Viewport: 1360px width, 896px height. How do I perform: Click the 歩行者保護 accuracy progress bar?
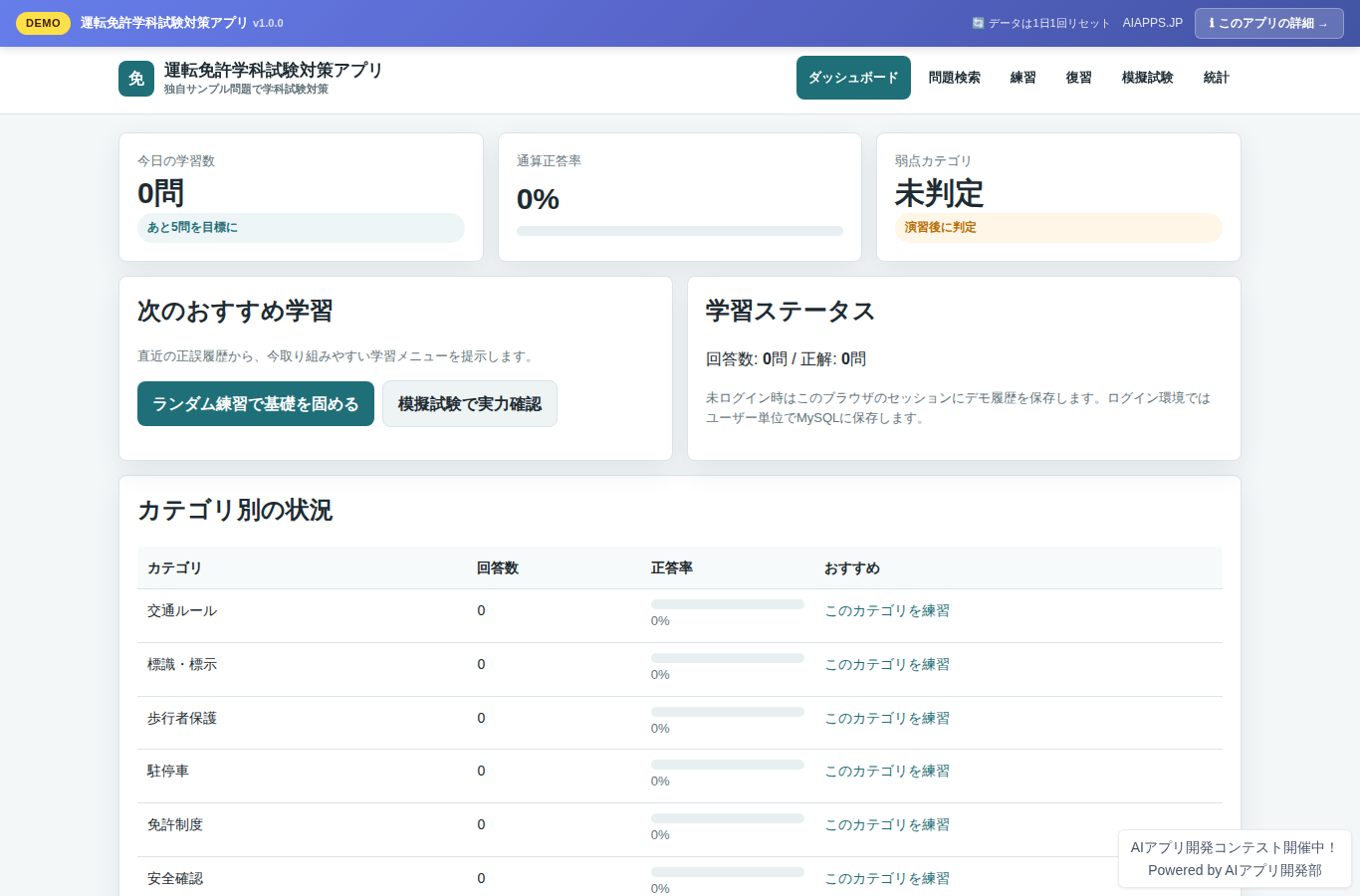point(728,712)
